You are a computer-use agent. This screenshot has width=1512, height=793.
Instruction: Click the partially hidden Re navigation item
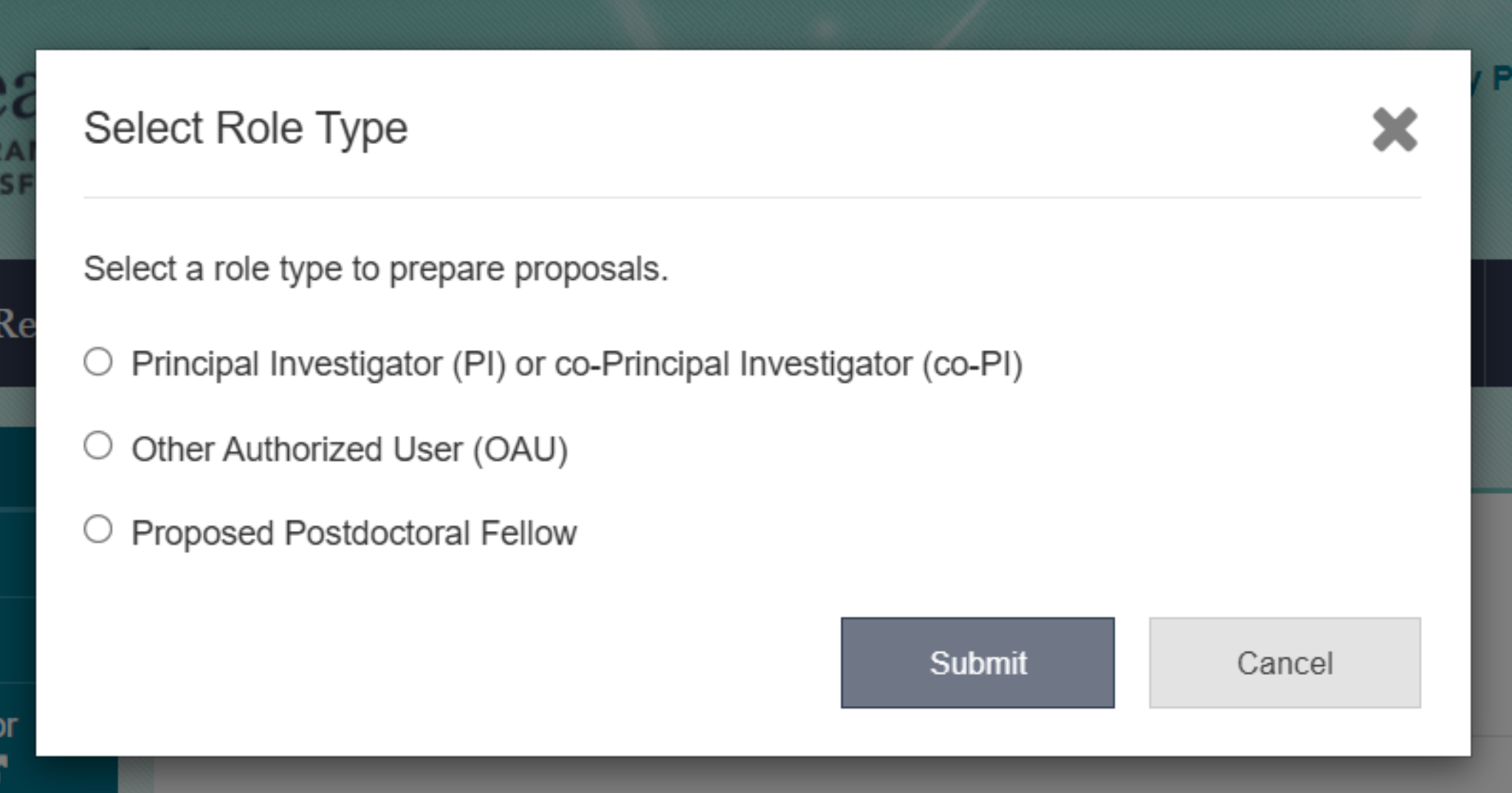coord(17,324)
